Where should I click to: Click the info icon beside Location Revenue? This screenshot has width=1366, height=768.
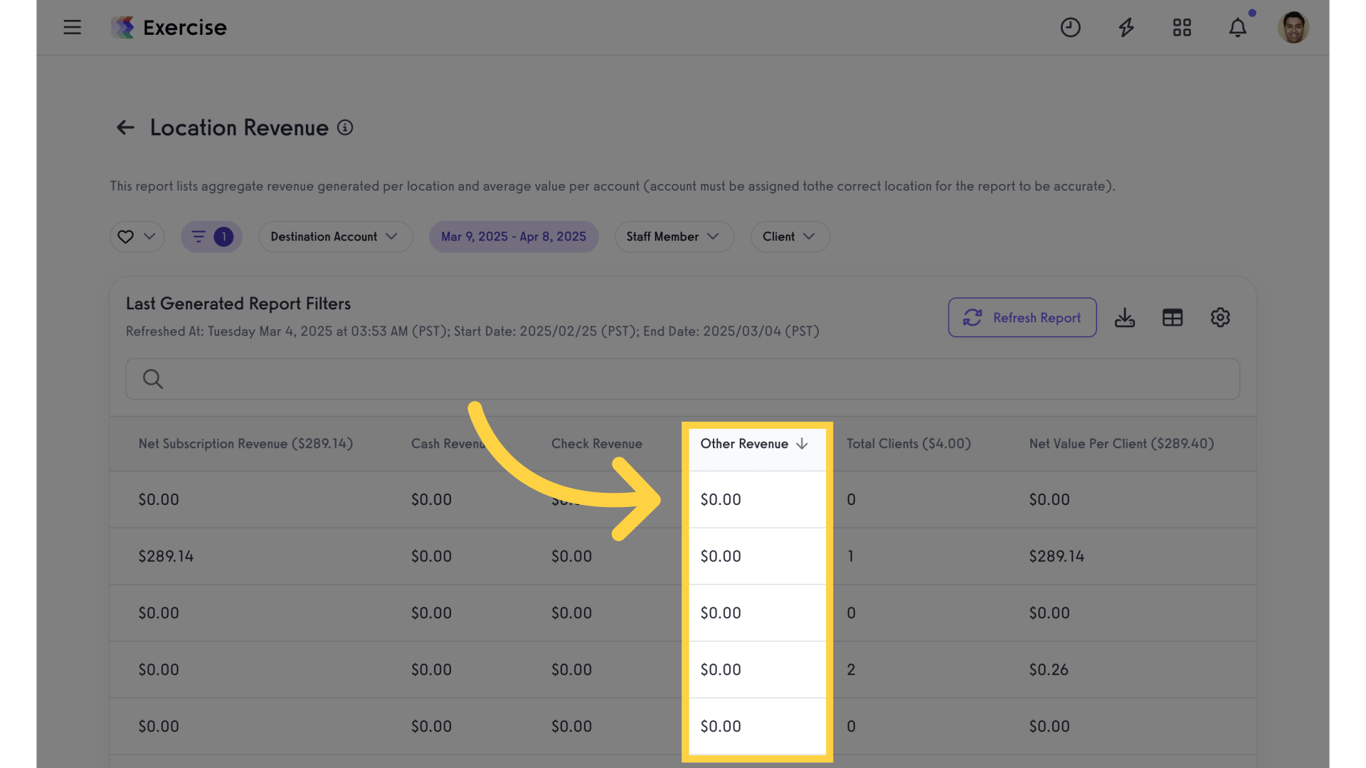[345, 127]
